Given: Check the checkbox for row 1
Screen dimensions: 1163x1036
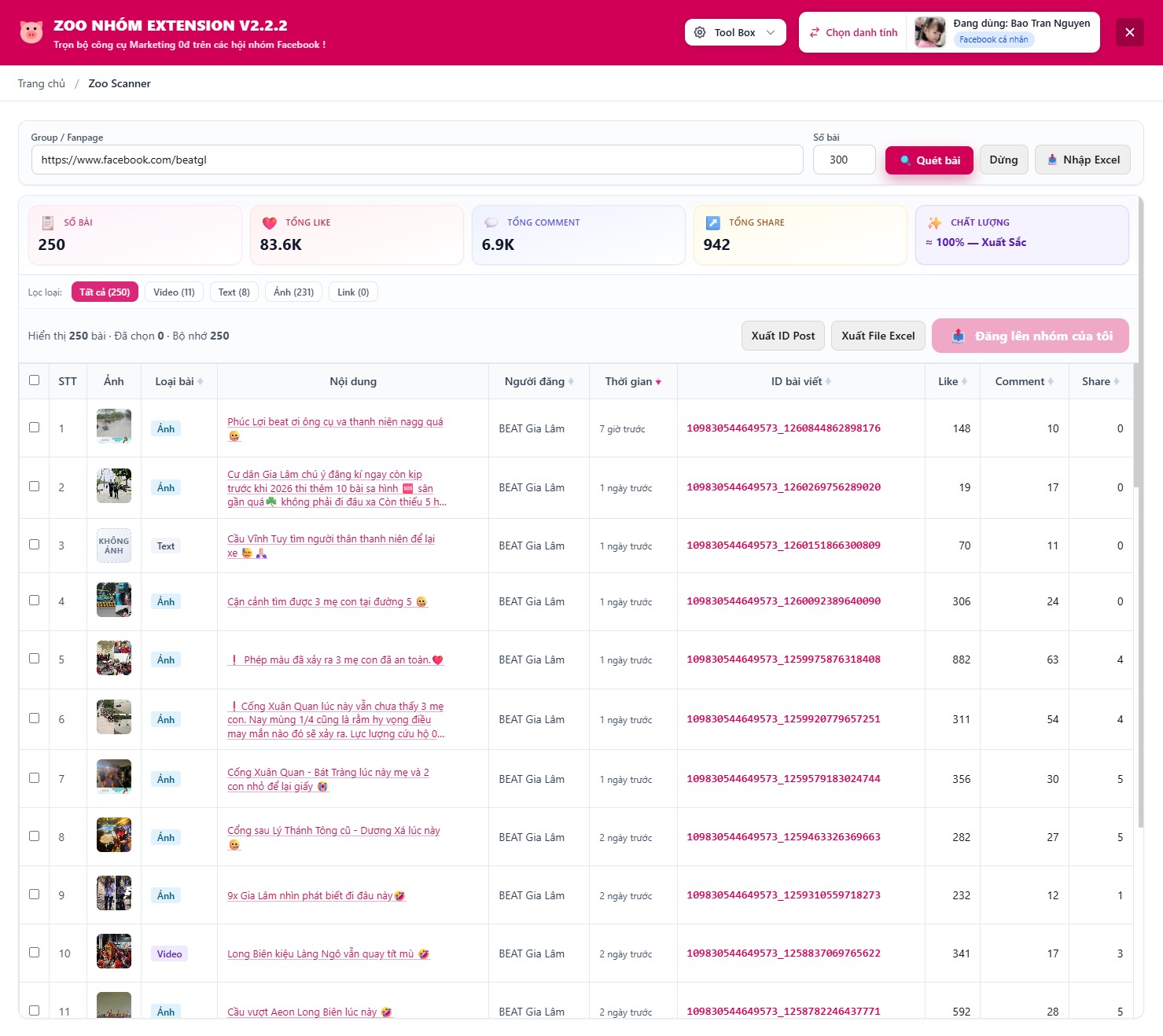Looking at the screenshot, I should [x=34, y=428].
